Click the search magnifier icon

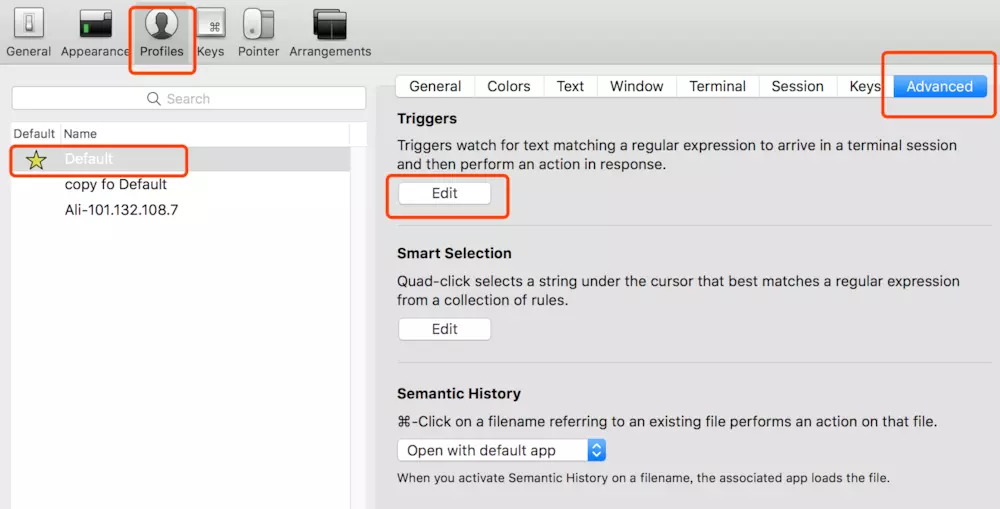click(153, 99)
